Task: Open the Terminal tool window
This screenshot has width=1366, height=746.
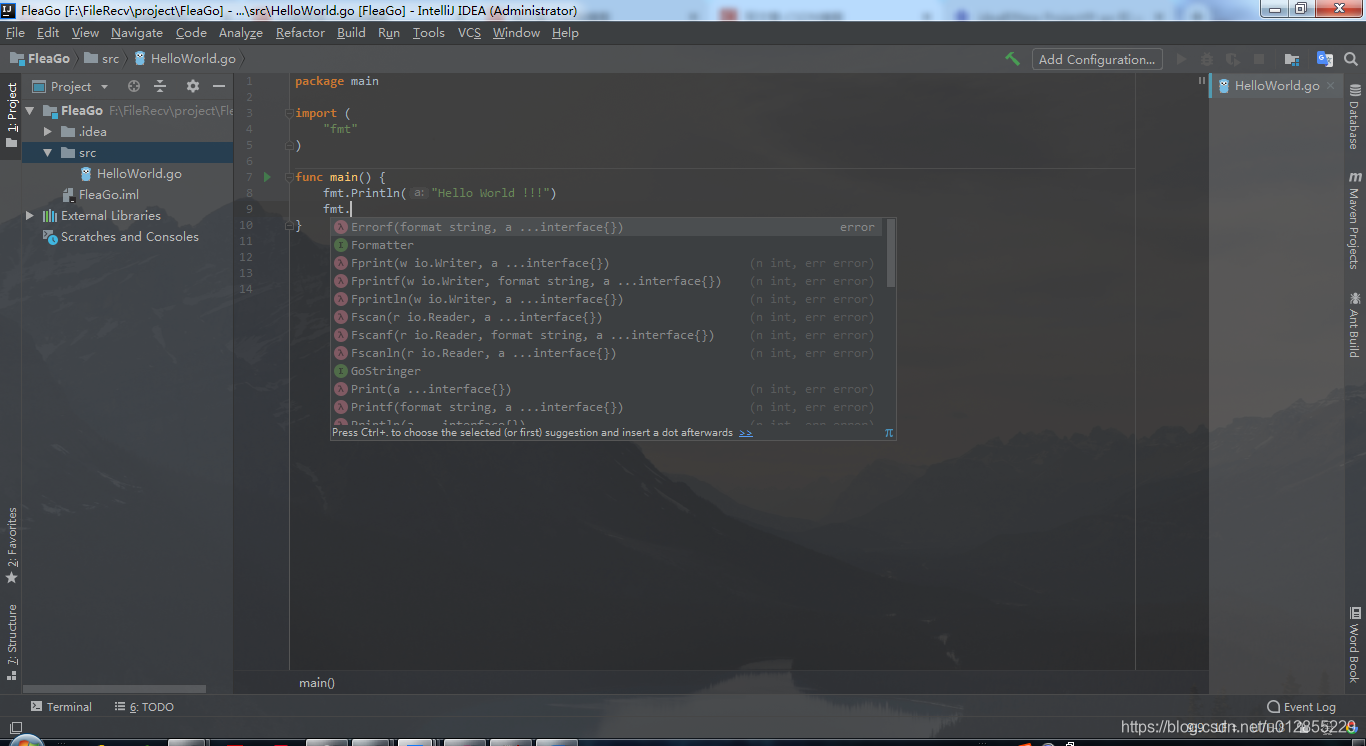Action: click(x=61, y=707)
